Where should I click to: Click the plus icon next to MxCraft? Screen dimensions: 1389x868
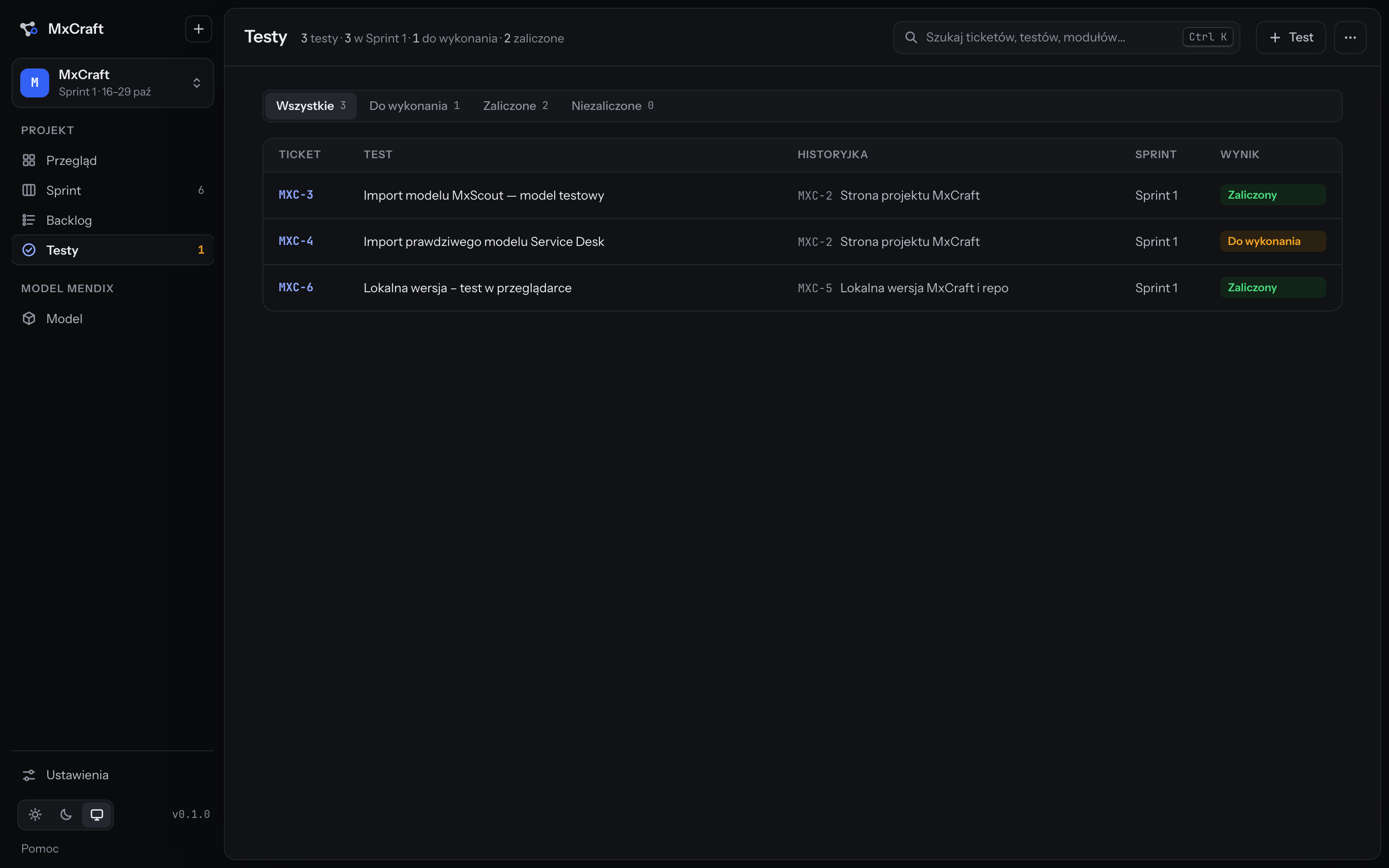199,29
